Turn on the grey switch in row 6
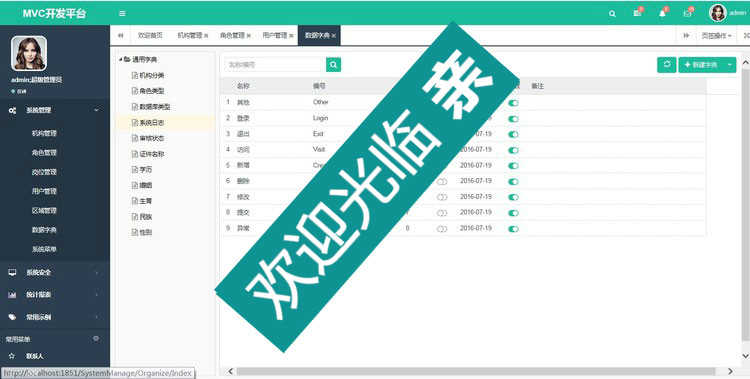This screenshot has width=750, height=379. [x=442, y=182]
